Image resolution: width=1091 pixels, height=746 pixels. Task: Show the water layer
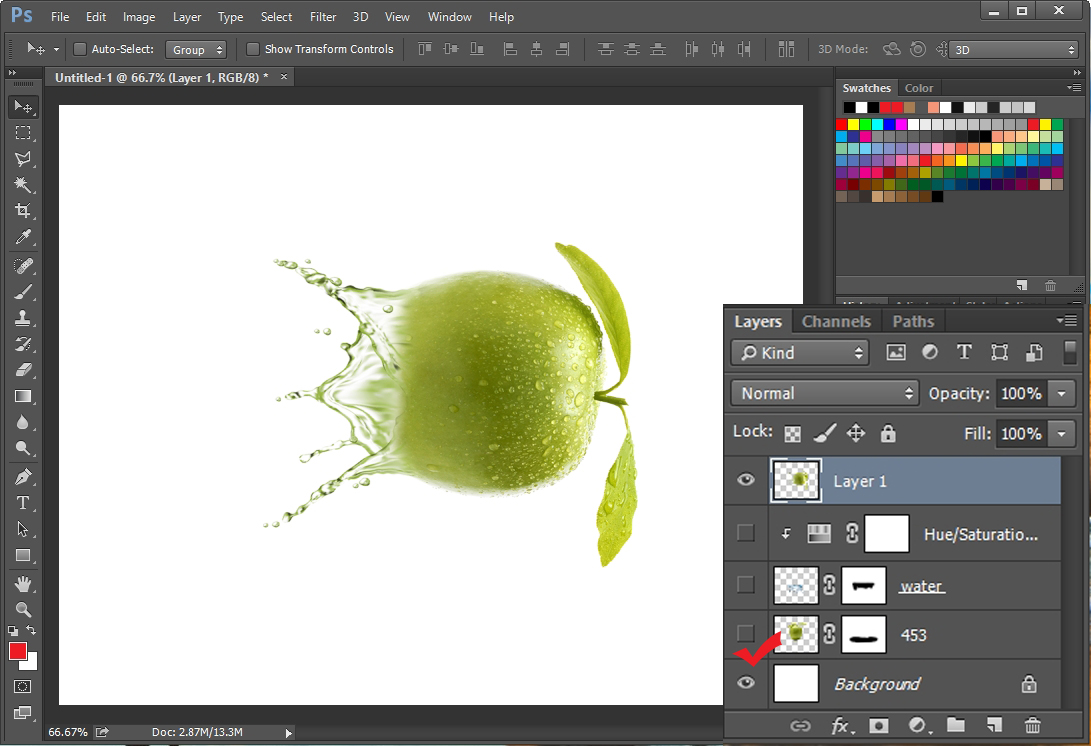746,585
